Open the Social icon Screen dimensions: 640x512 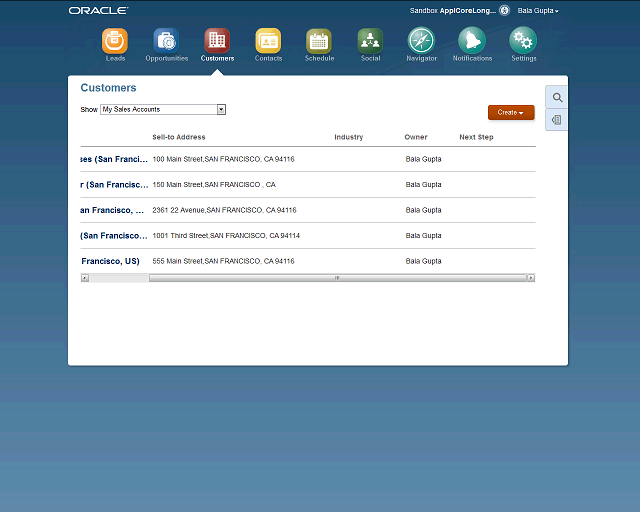[370, 41]
